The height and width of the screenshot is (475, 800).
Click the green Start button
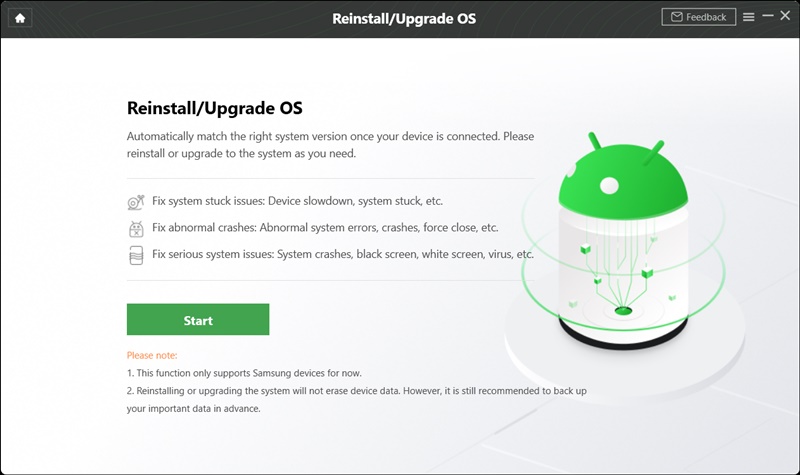click(x=198, y=319)
